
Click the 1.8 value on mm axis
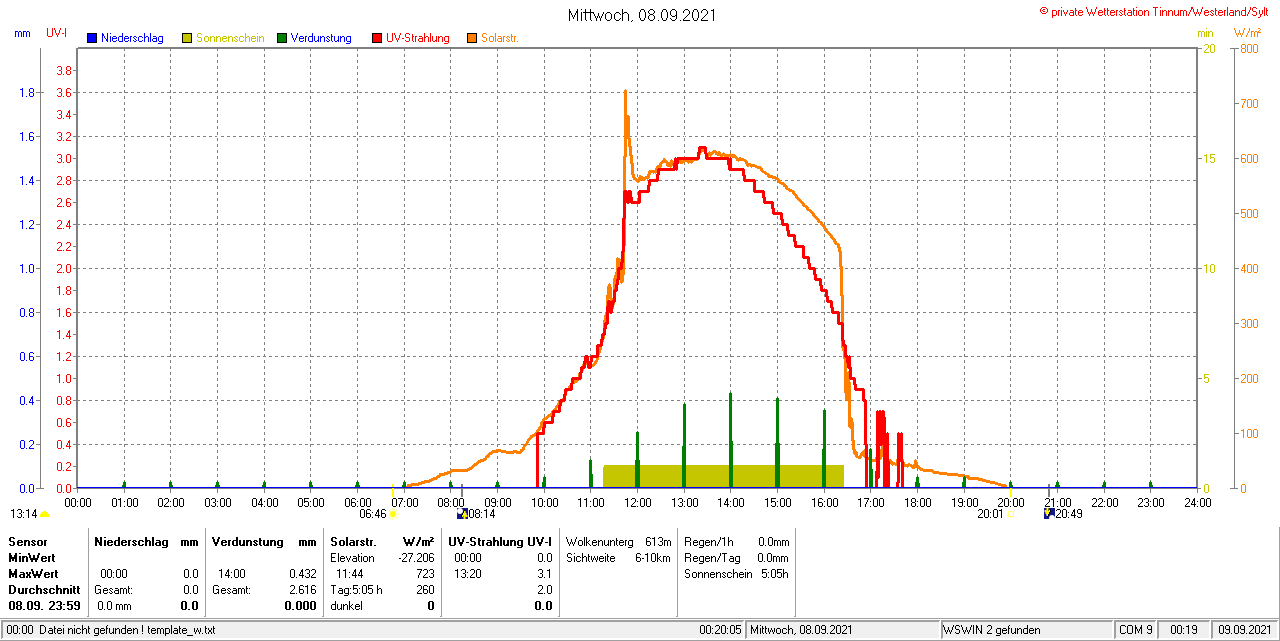click(x=27, y=92)
